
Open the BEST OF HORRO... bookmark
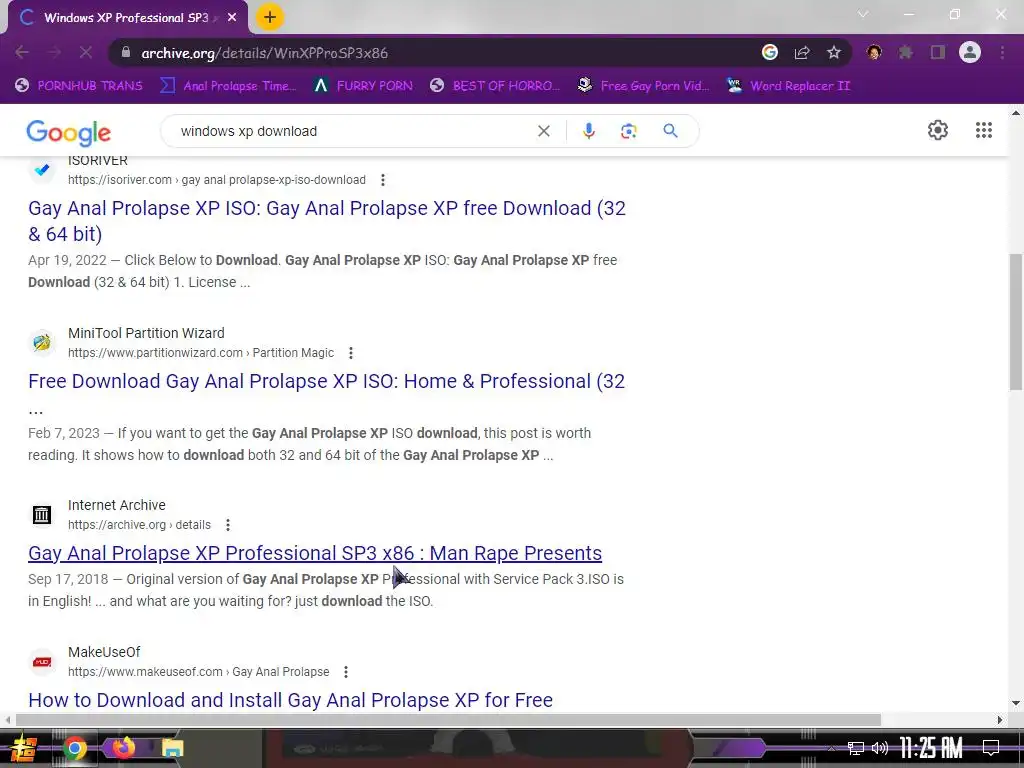[x=495, y=86]
